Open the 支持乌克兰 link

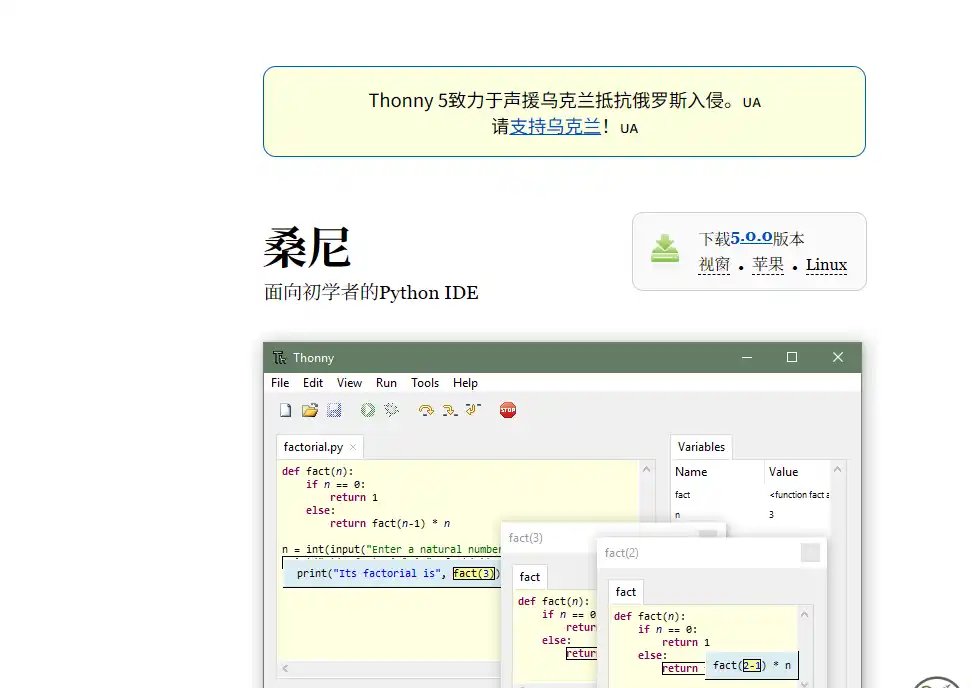(555, 126)
